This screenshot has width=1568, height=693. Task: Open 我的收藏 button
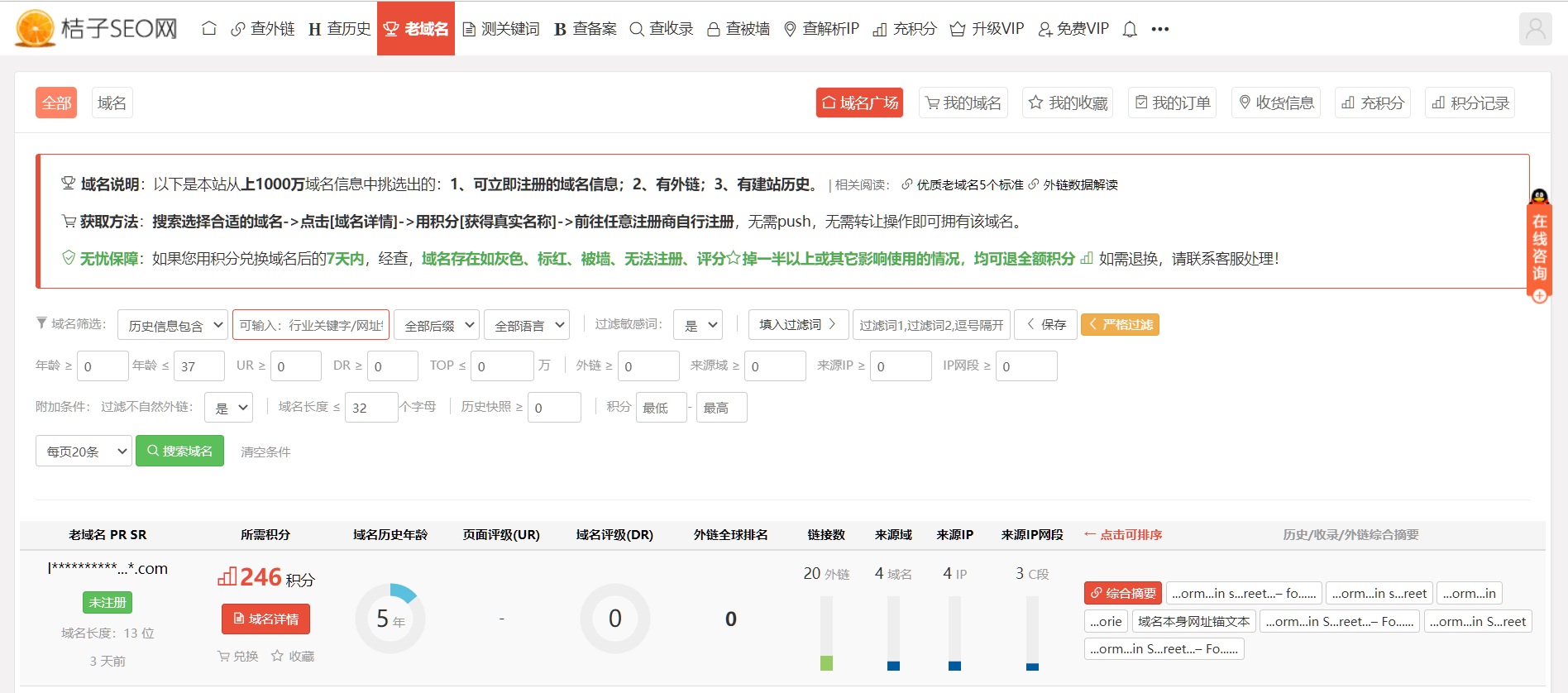point(1067,103)
